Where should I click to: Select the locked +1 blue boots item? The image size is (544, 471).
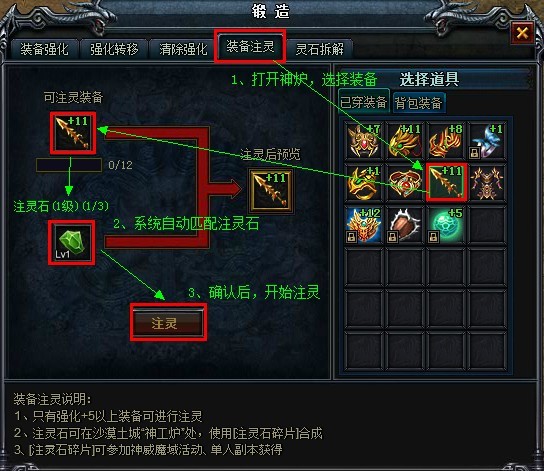487,142
